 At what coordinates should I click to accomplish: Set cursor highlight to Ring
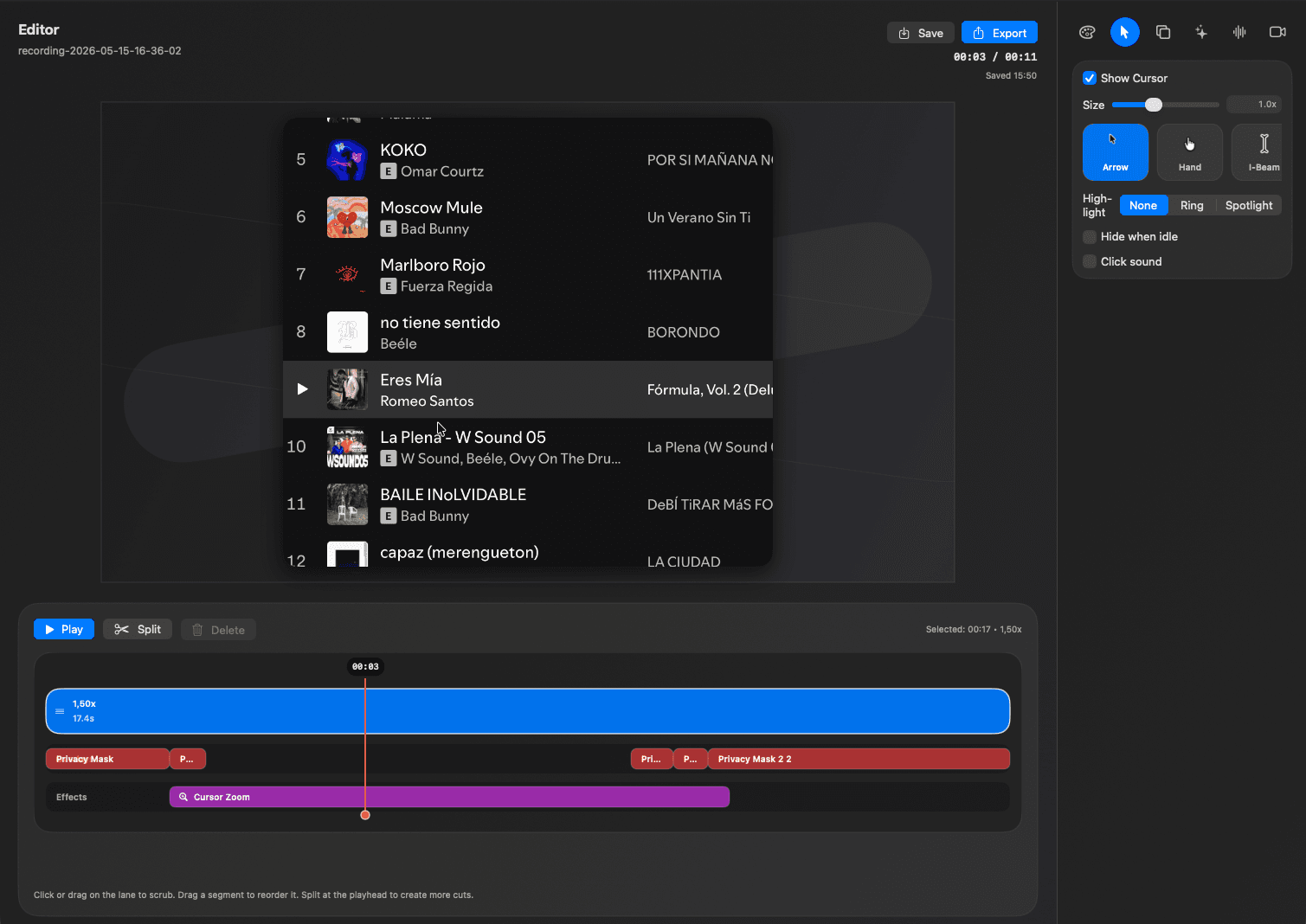[1192, 205]
